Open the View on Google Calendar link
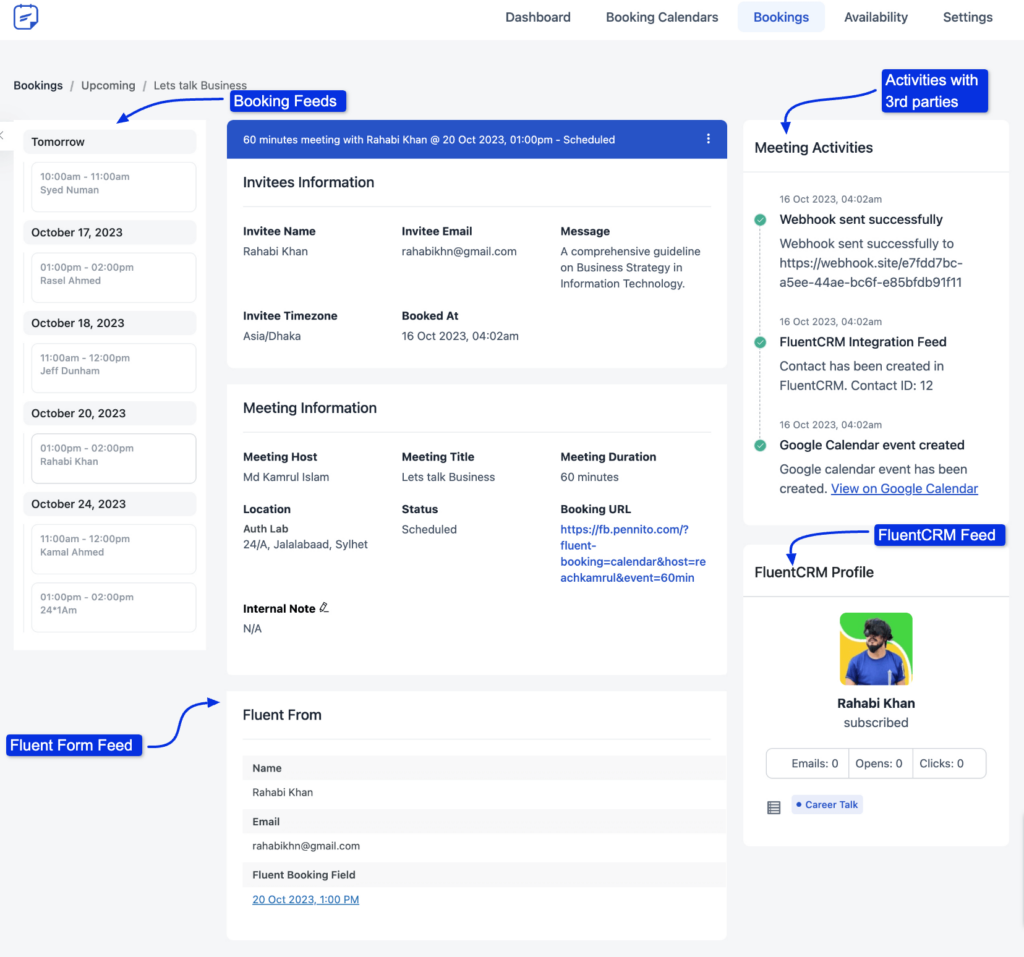The image size is (1024, 957). coord(904,489)
